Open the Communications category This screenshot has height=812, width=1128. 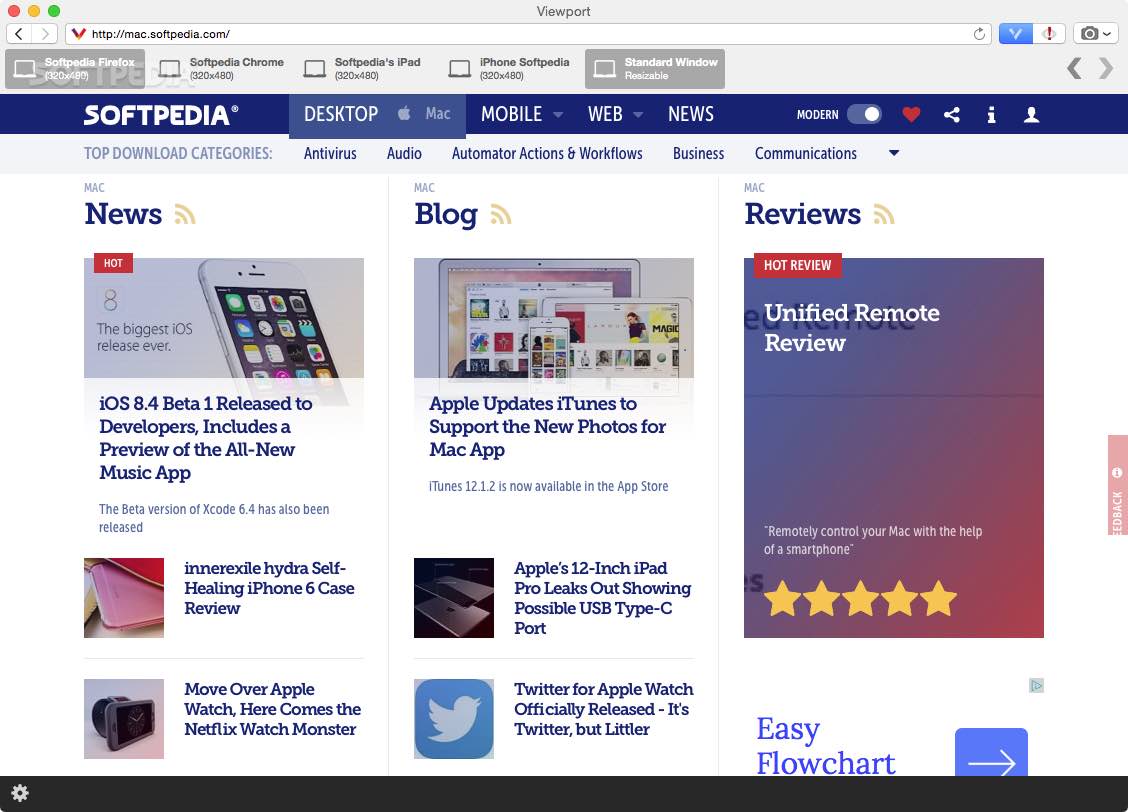pos(806,153)
